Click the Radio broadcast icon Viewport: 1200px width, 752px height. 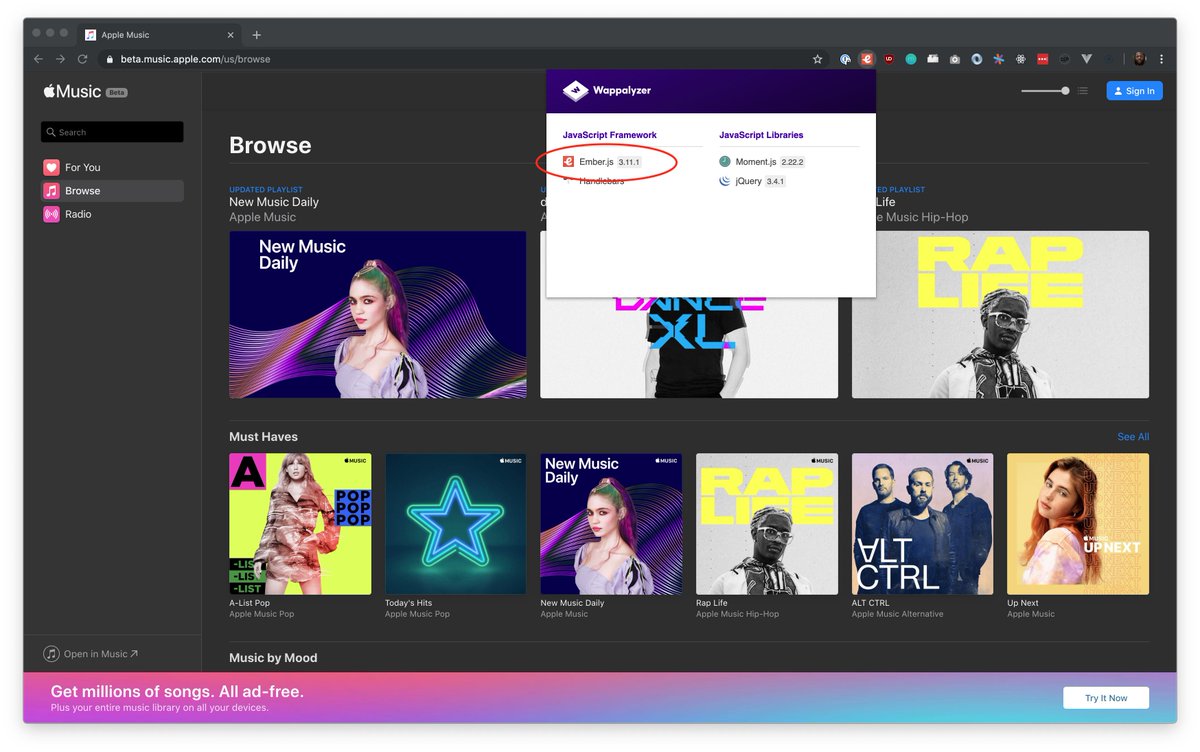click(x=51, y=214)
